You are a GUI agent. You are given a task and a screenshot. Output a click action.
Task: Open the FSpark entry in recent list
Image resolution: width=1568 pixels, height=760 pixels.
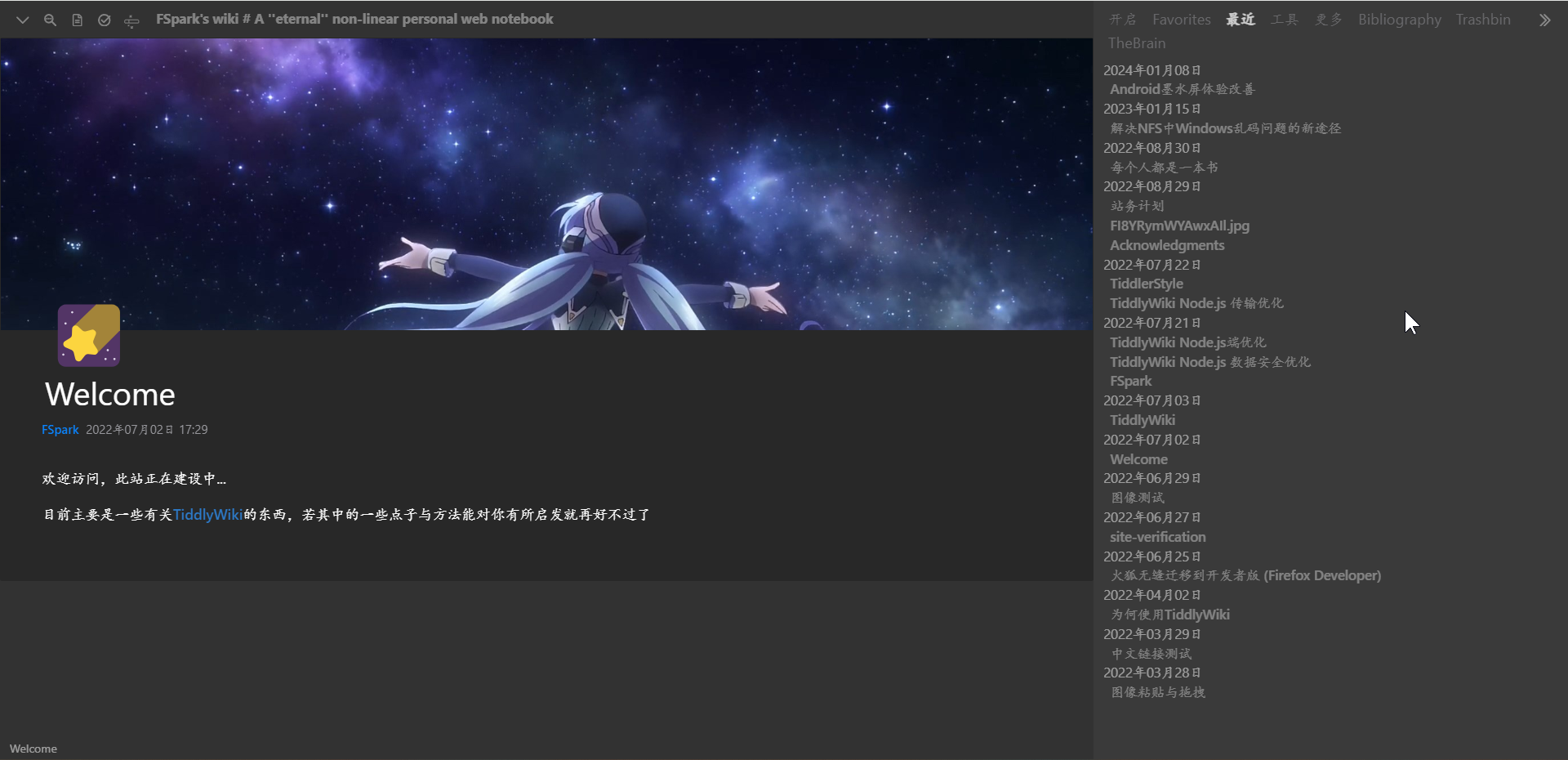(x=1130, y=381)
